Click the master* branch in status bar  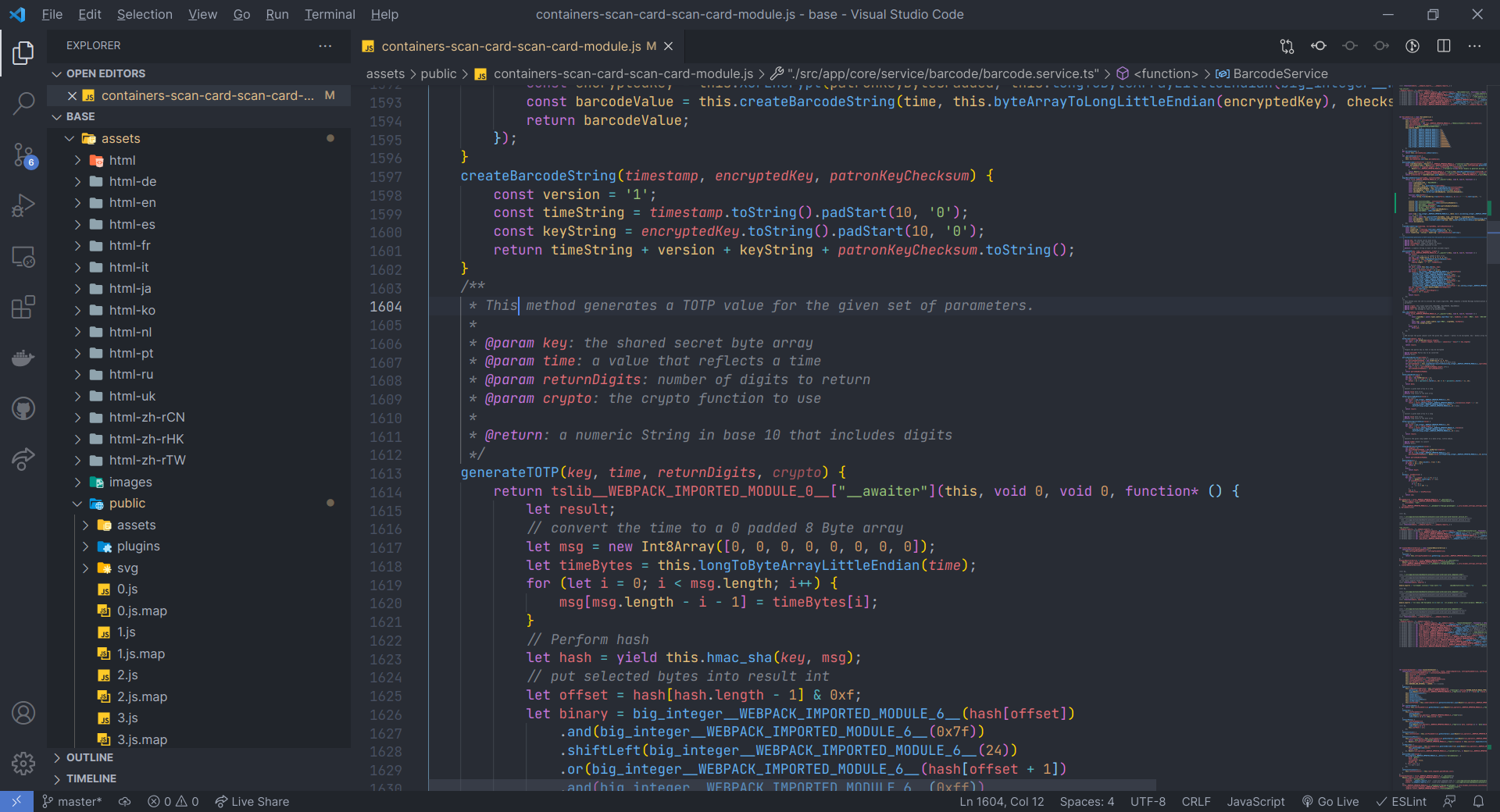(x=72, y=802)
